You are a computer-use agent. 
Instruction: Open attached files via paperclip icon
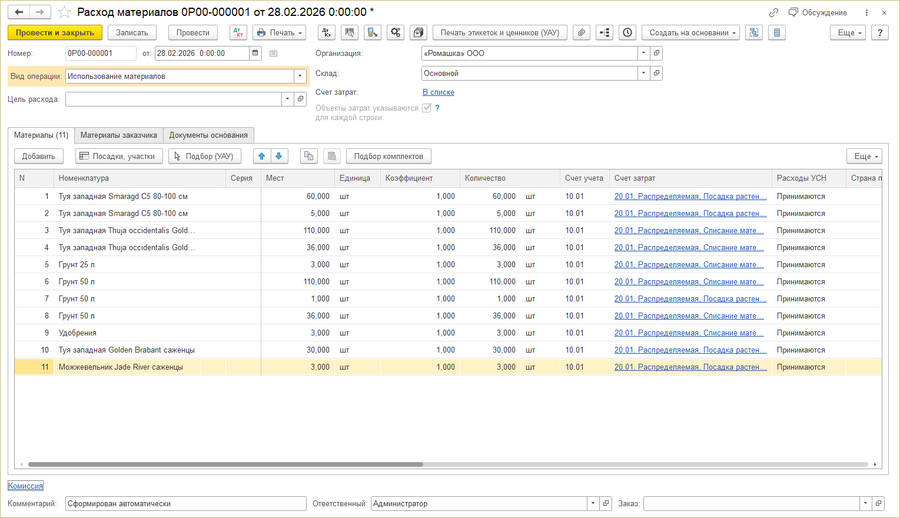pyautogui.click(x=581, y=33)
